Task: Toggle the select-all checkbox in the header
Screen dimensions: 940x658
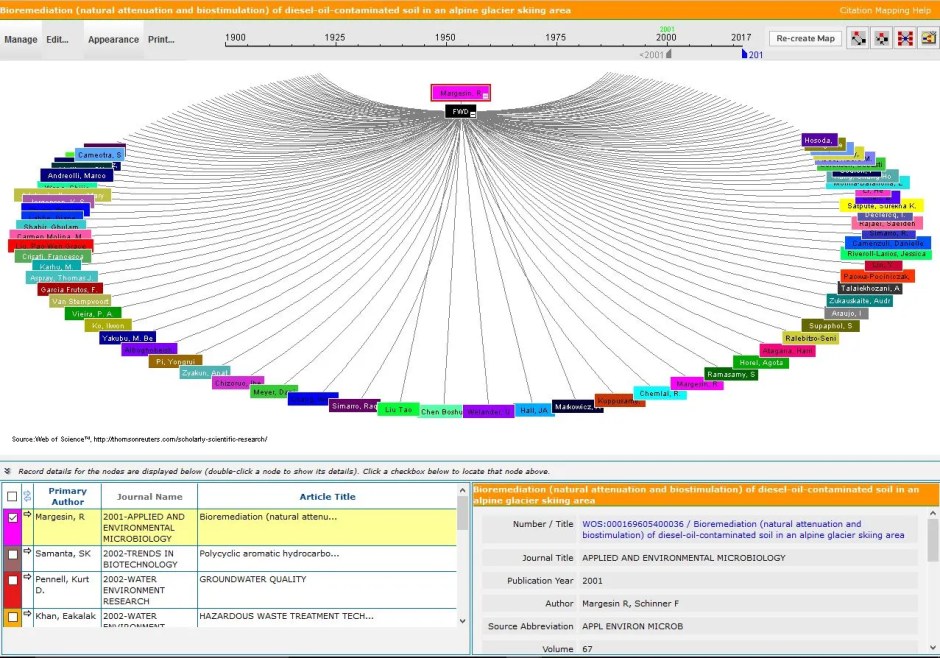Action: (x=13, y=495)
